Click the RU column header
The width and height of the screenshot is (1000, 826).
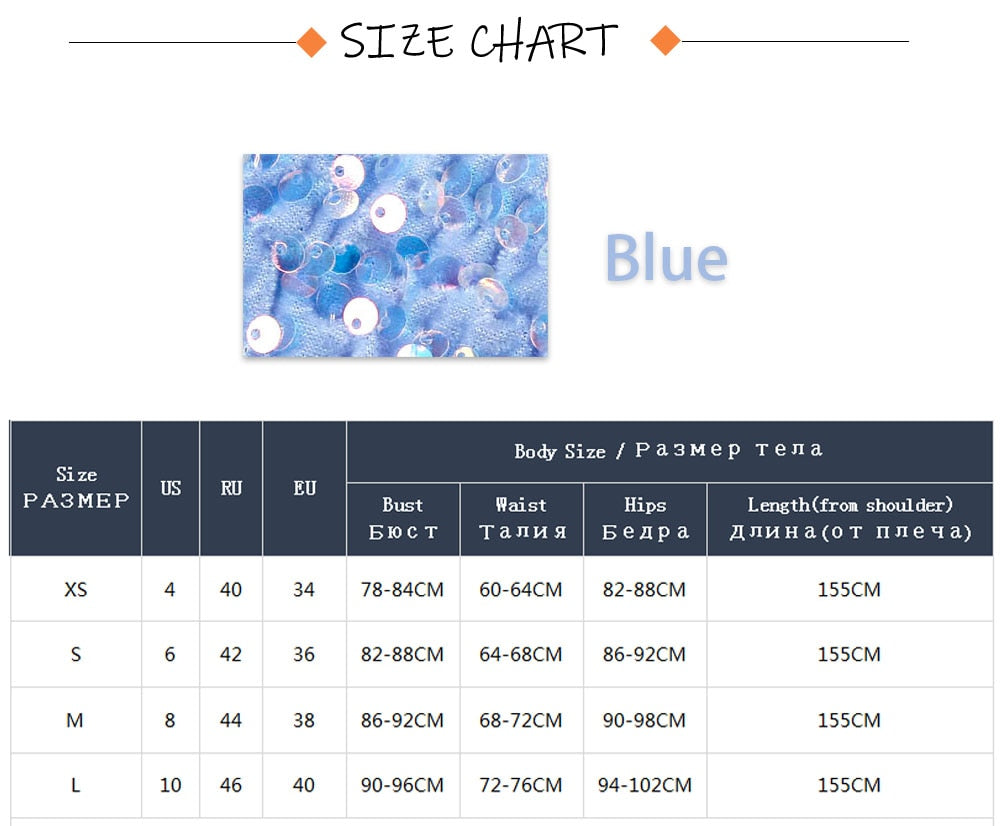tap(231, 488)
